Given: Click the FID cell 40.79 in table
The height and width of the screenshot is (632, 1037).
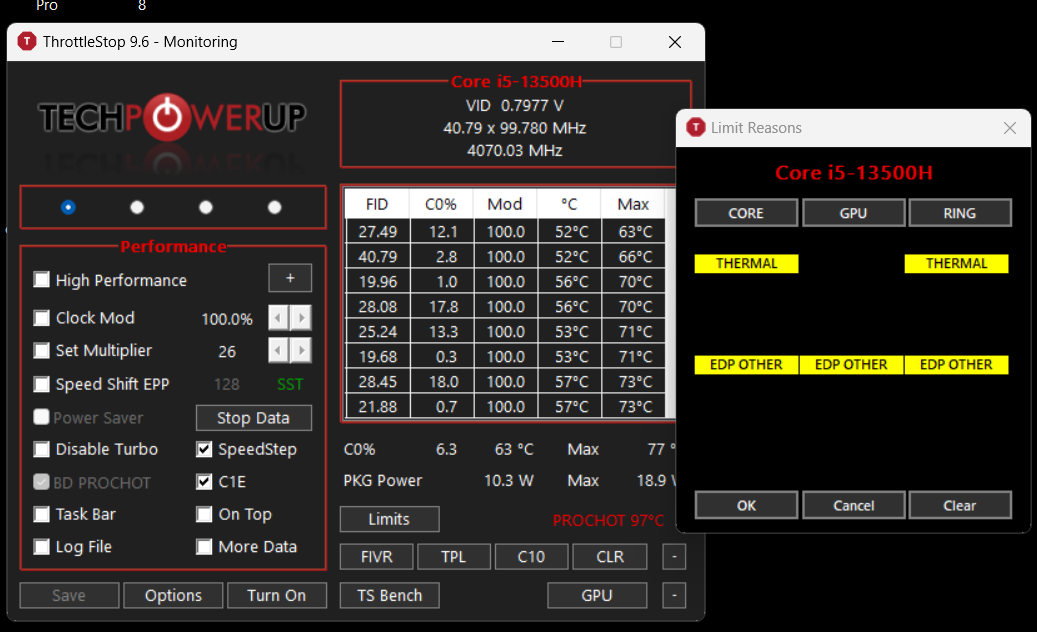Looking at the screenshot, I should [x=378, y=257].
